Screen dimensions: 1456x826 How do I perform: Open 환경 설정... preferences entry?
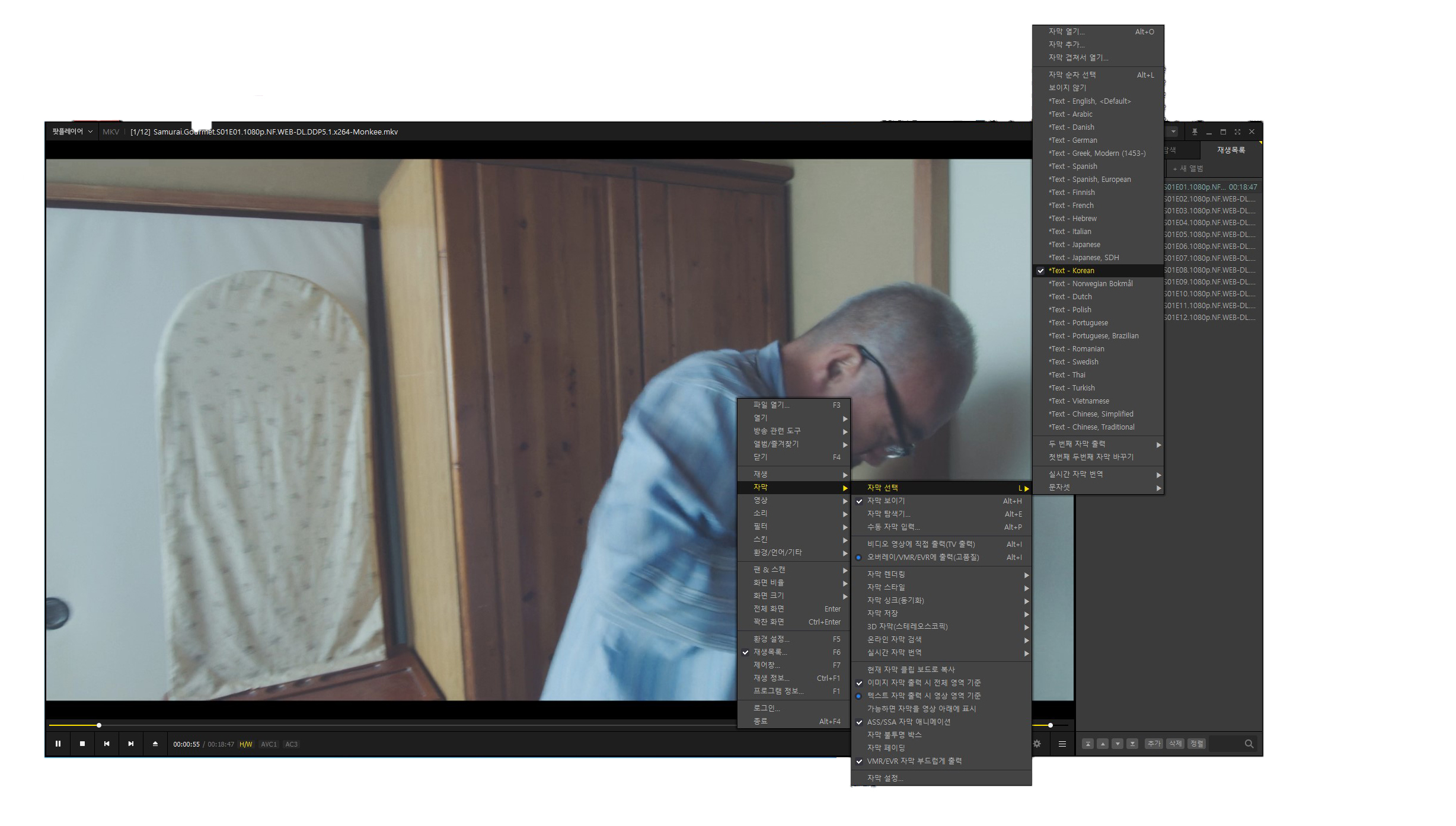click(x=794, y=639)
